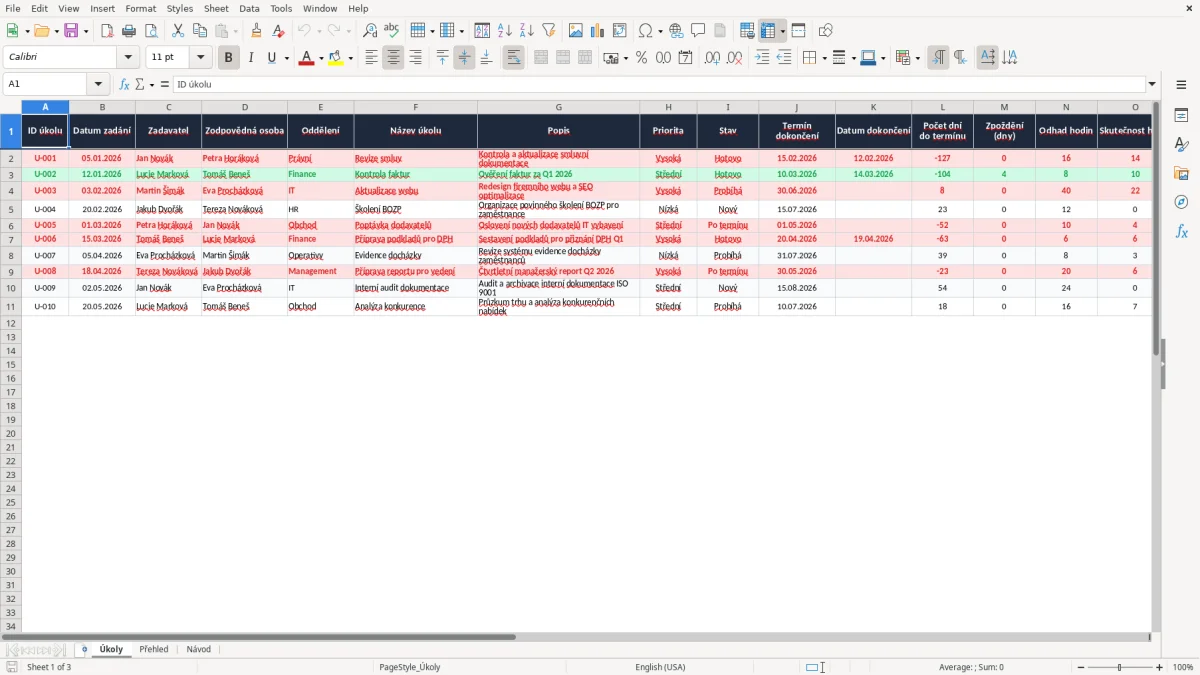Click the Insert Chart icon
Image resolution: width=1200 pixels, height=675 pixels.
coord(598,31)
